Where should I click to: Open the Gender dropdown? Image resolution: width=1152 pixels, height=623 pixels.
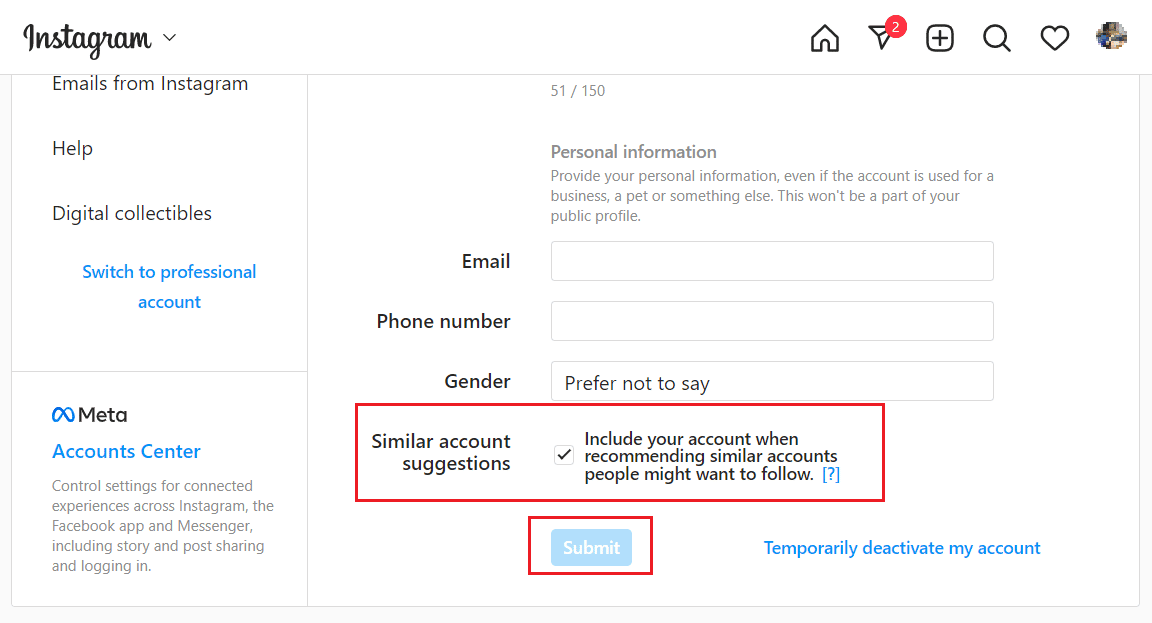tap(771, 381)
